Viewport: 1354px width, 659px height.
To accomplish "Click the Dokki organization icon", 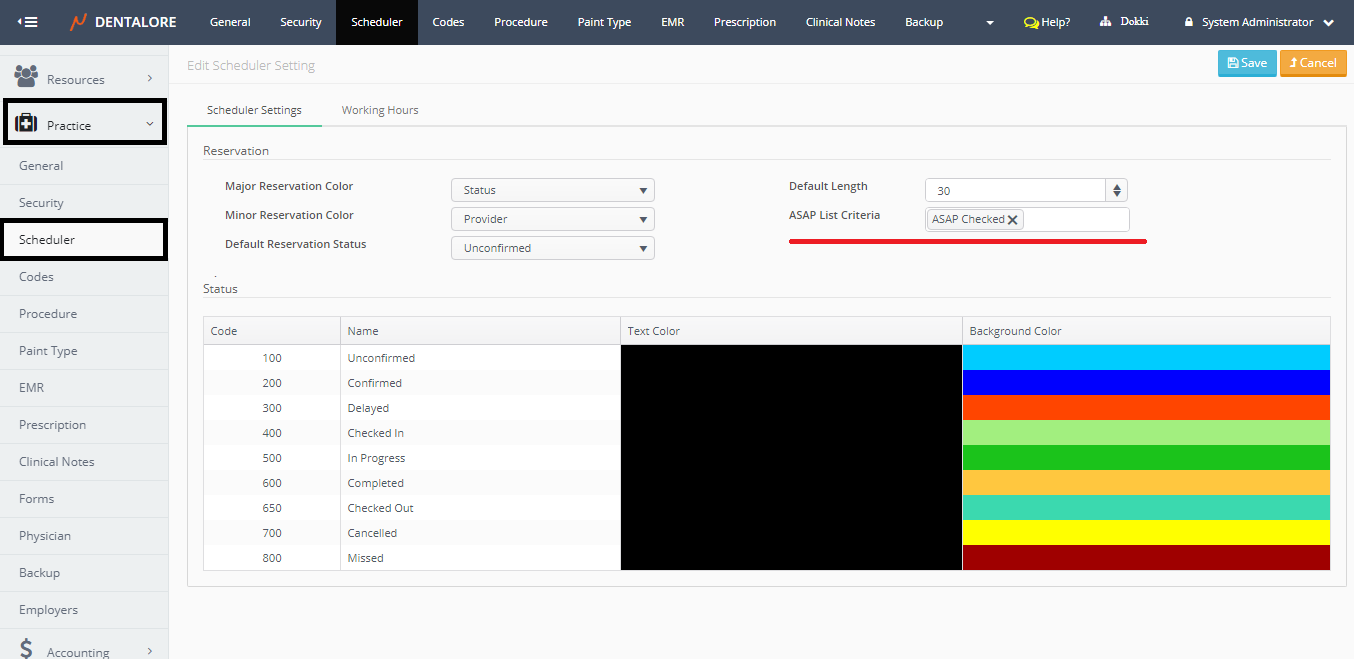I will pos(1105,22).
